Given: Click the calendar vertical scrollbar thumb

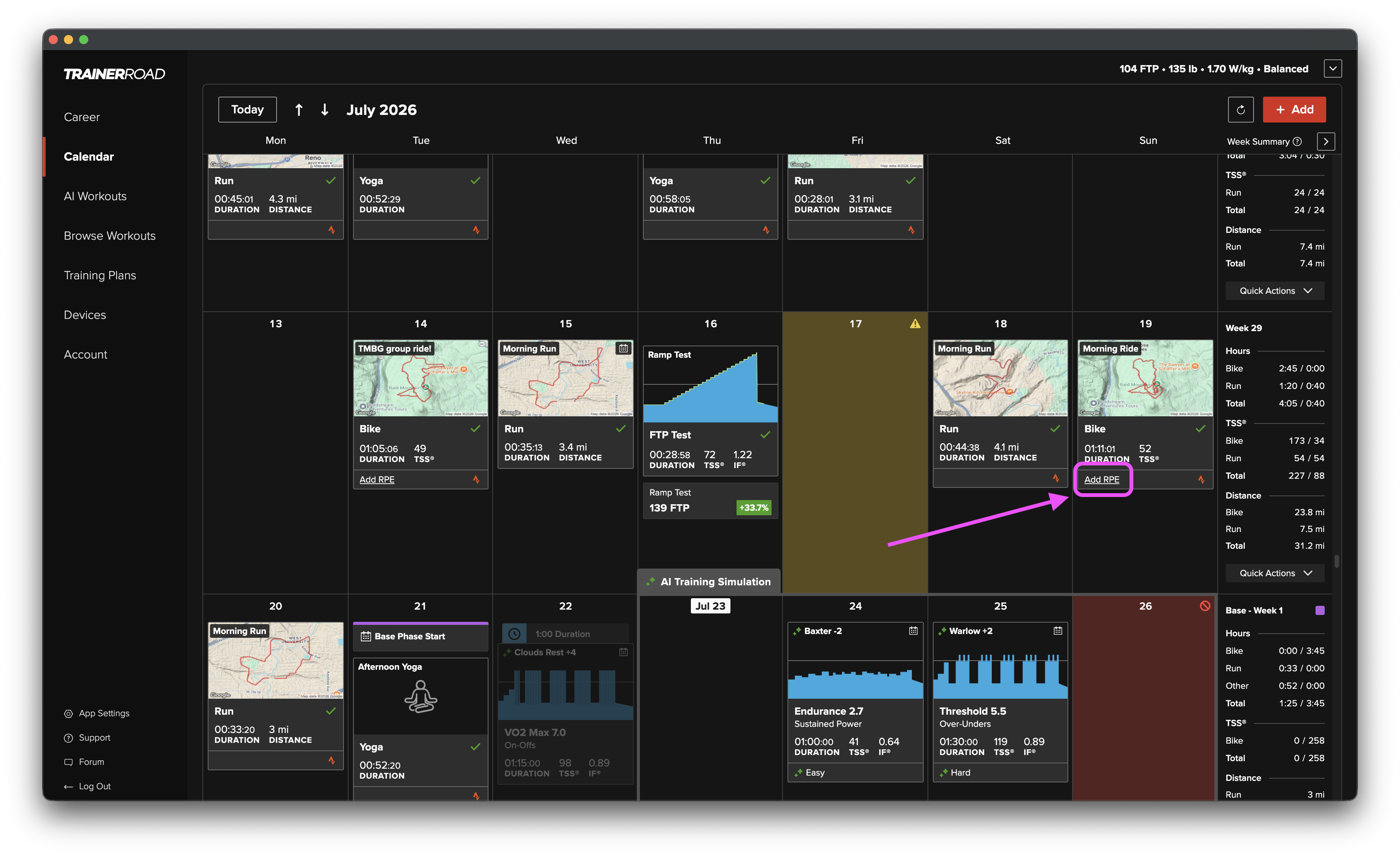Looking at the screenshot, I should (x=1336, y=561).
